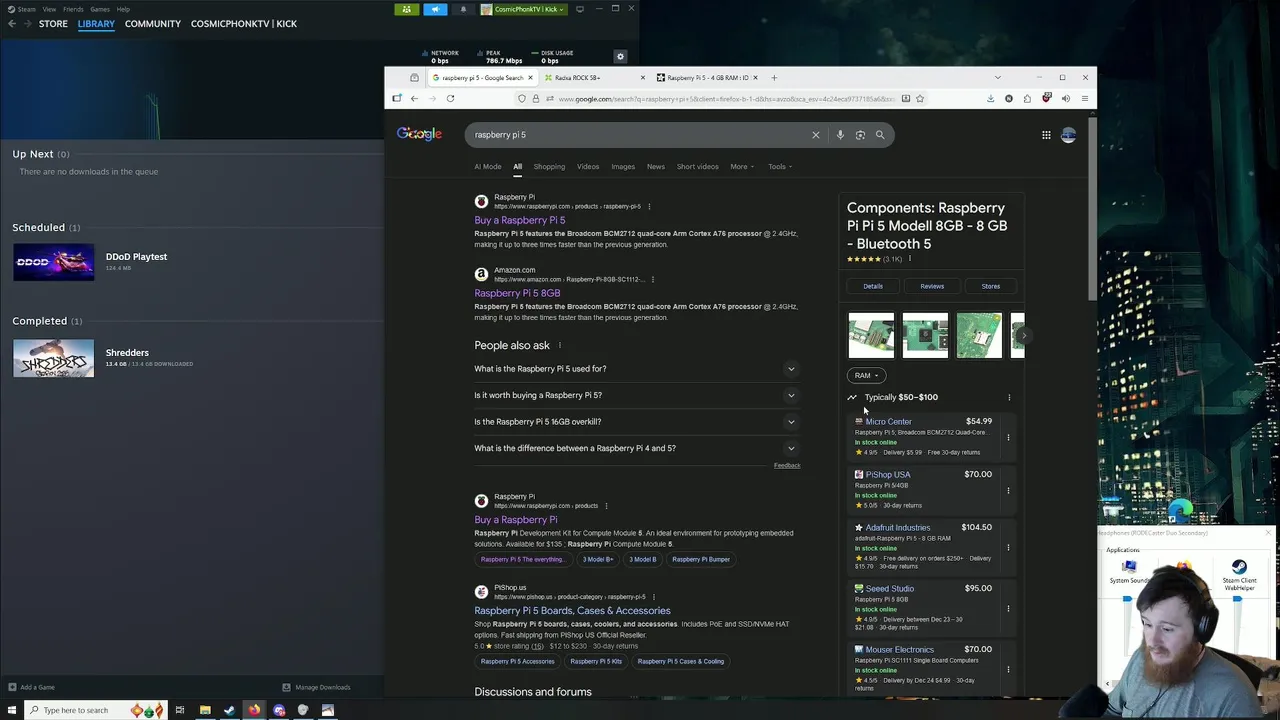Open the RAM filter dropdown
This screenshot has width=1280, height=720.
(867, 376)
